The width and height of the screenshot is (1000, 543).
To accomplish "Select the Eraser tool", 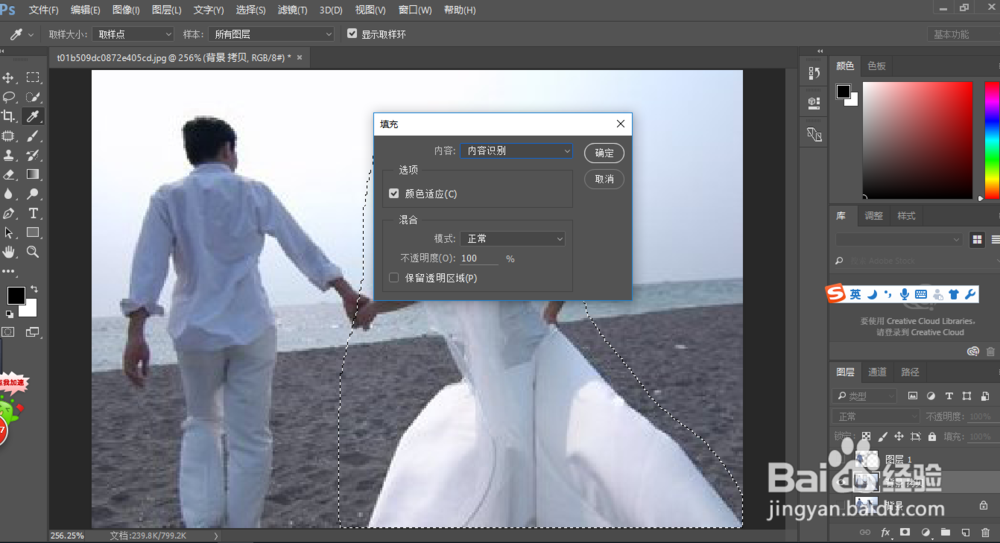I will coord(8,174).
